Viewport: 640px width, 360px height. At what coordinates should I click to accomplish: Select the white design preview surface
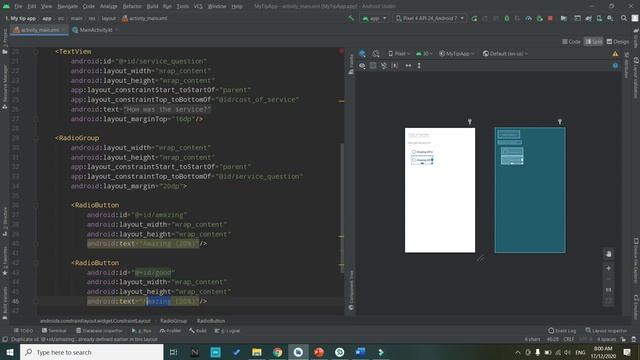(x=440, y=190)
